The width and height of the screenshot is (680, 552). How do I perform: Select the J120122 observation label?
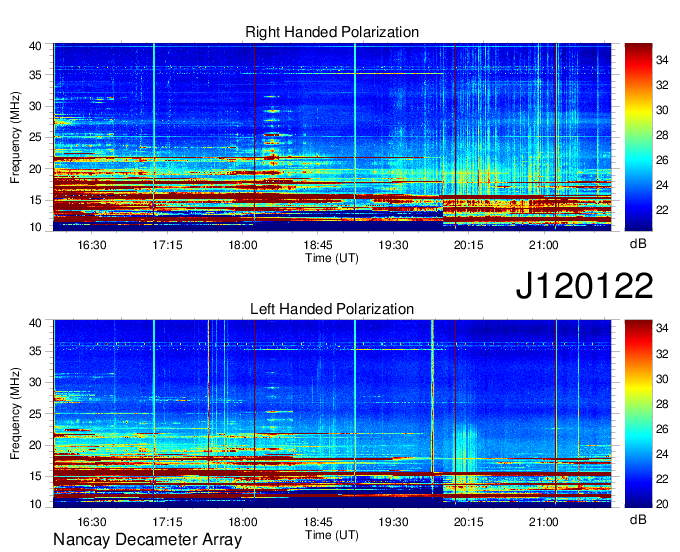coord(584,286)
